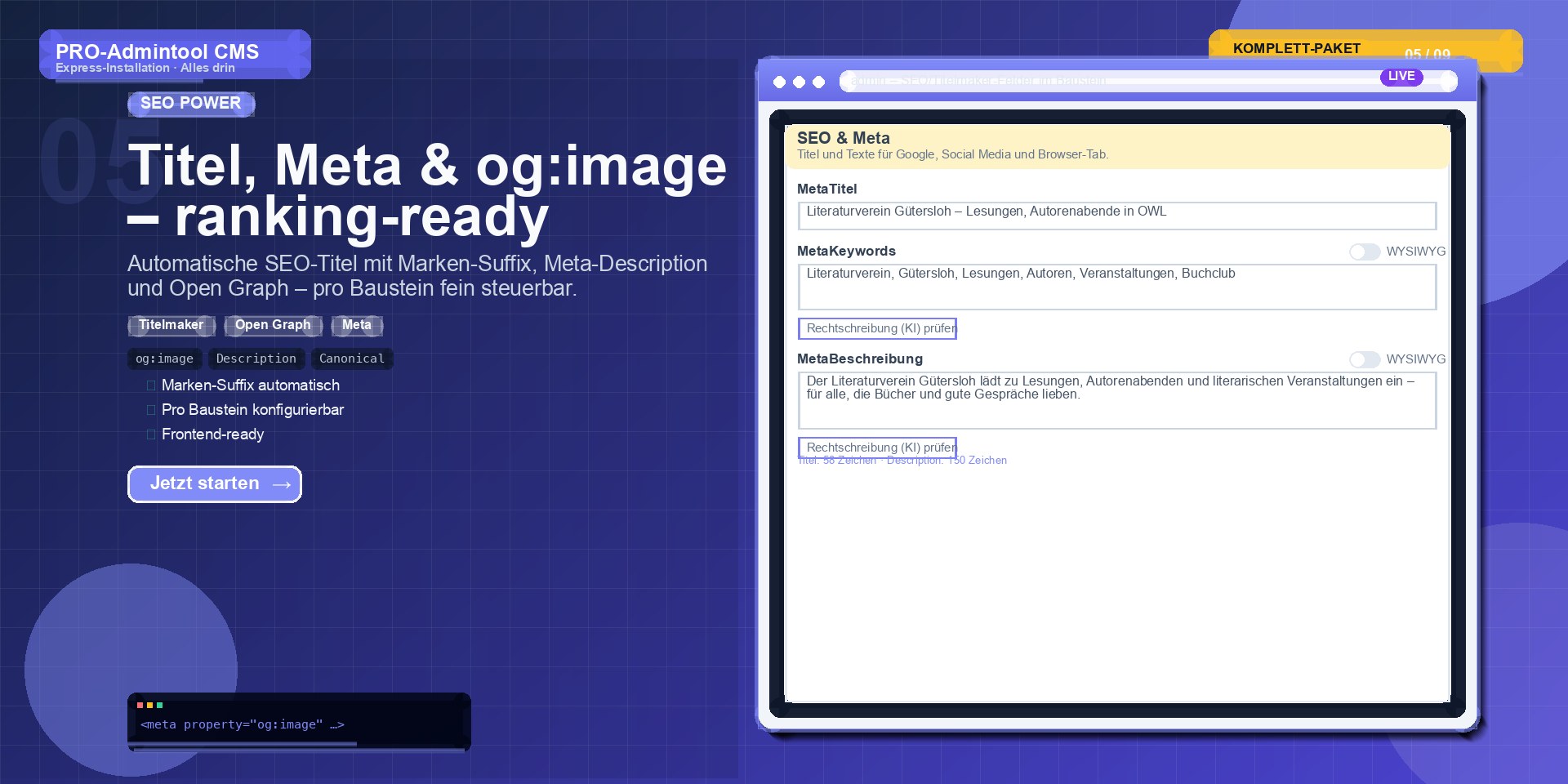Edit the MetaBeschreibung text area
The image size is (1568, 784).
click(x=1116, y=400)
